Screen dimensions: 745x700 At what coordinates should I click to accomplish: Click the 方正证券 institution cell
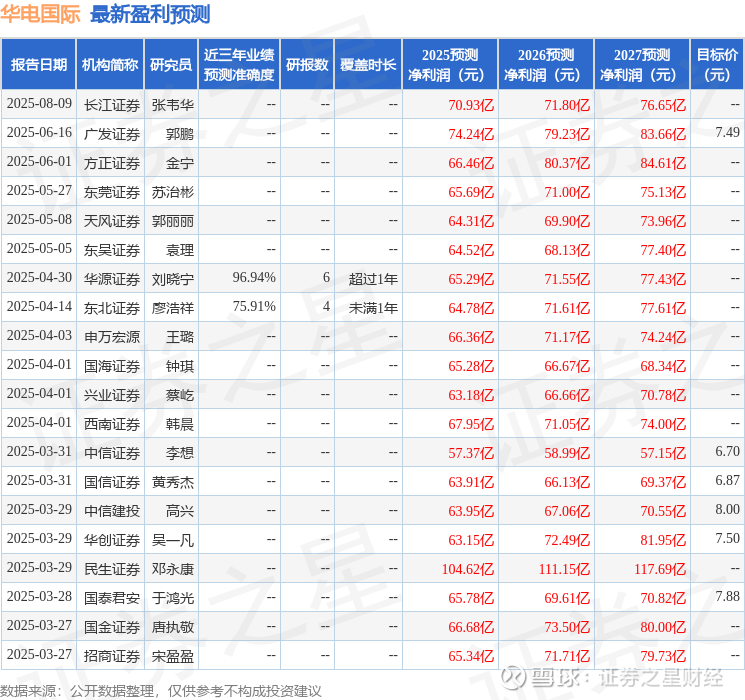click(x=112, y=163)
